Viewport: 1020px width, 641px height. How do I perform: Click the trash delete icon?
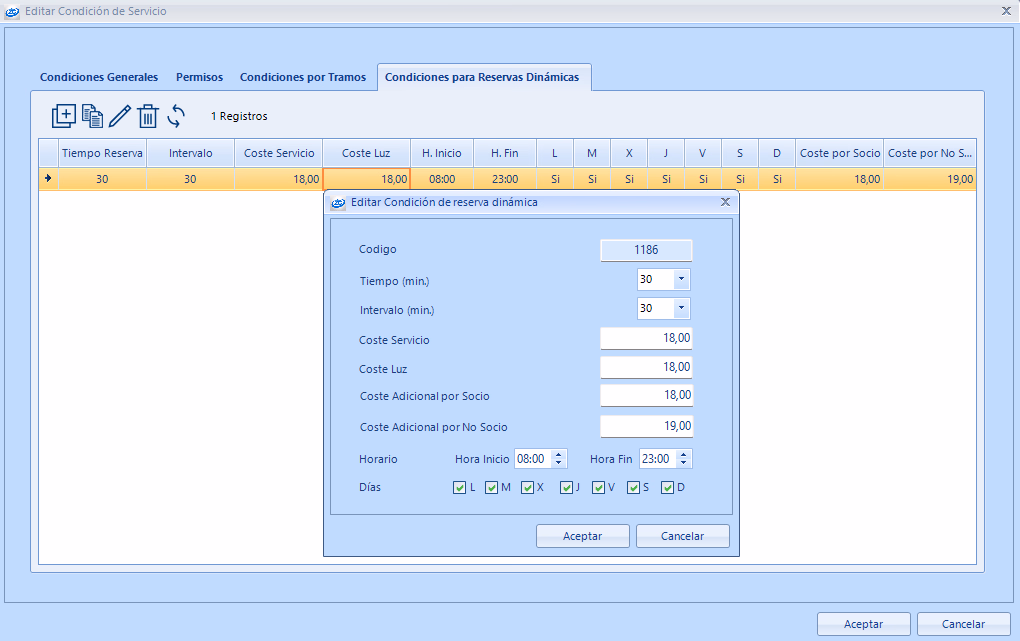click(x=148, y=116)
